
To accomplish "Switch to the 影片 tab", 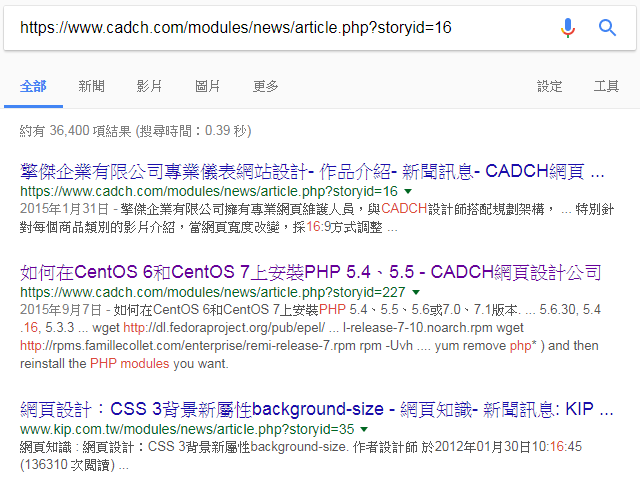I will (149, 86).
